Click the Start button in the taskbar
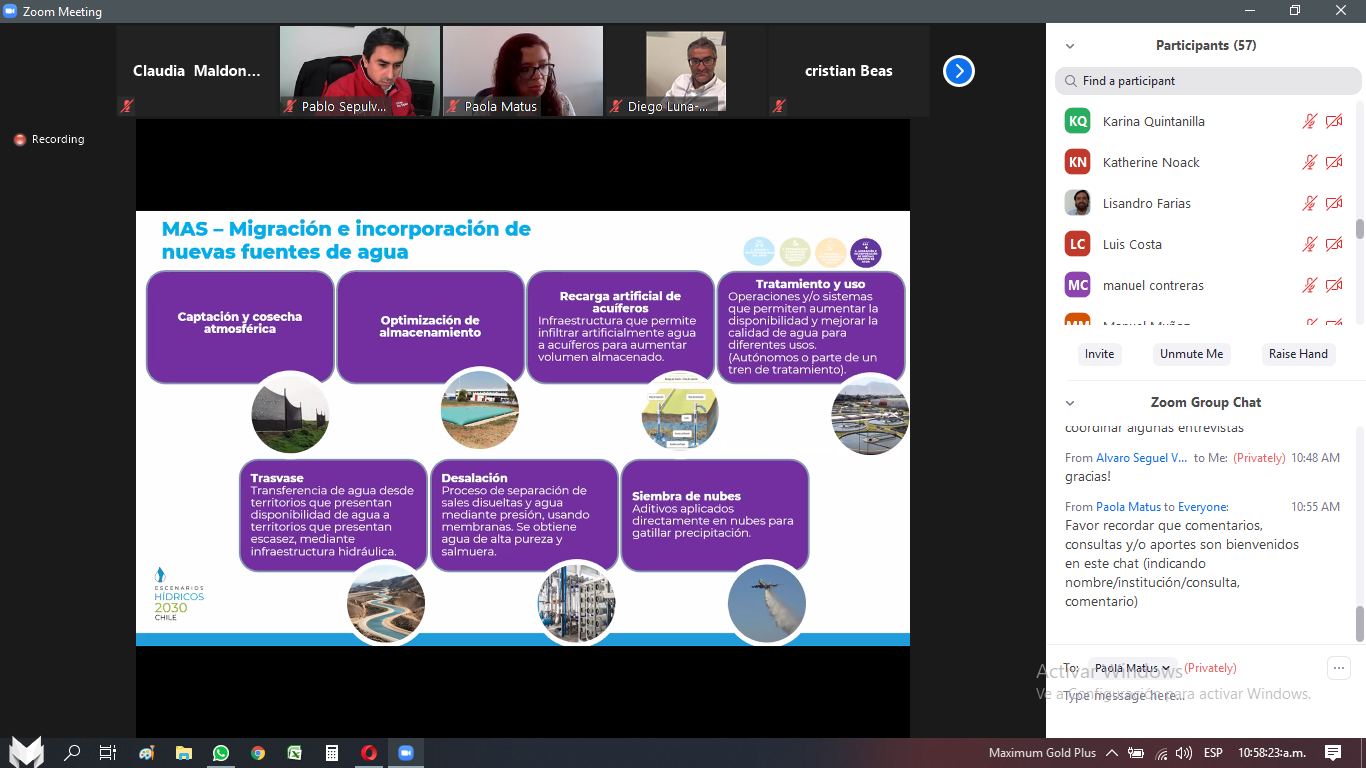The height and width of the screenshot is (768, 1366). tap(27, 752)
